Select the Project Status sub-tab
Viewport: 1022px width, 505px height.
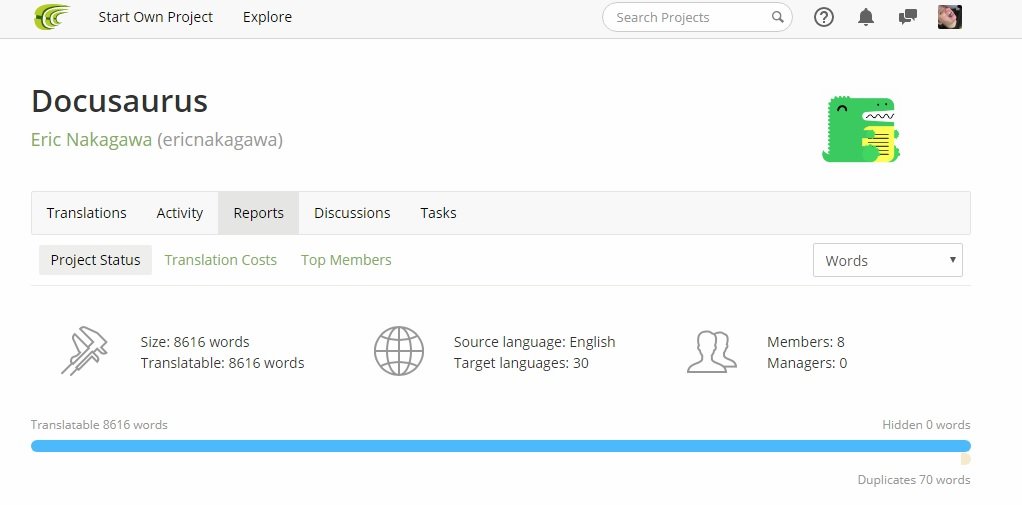pos(95,260)
